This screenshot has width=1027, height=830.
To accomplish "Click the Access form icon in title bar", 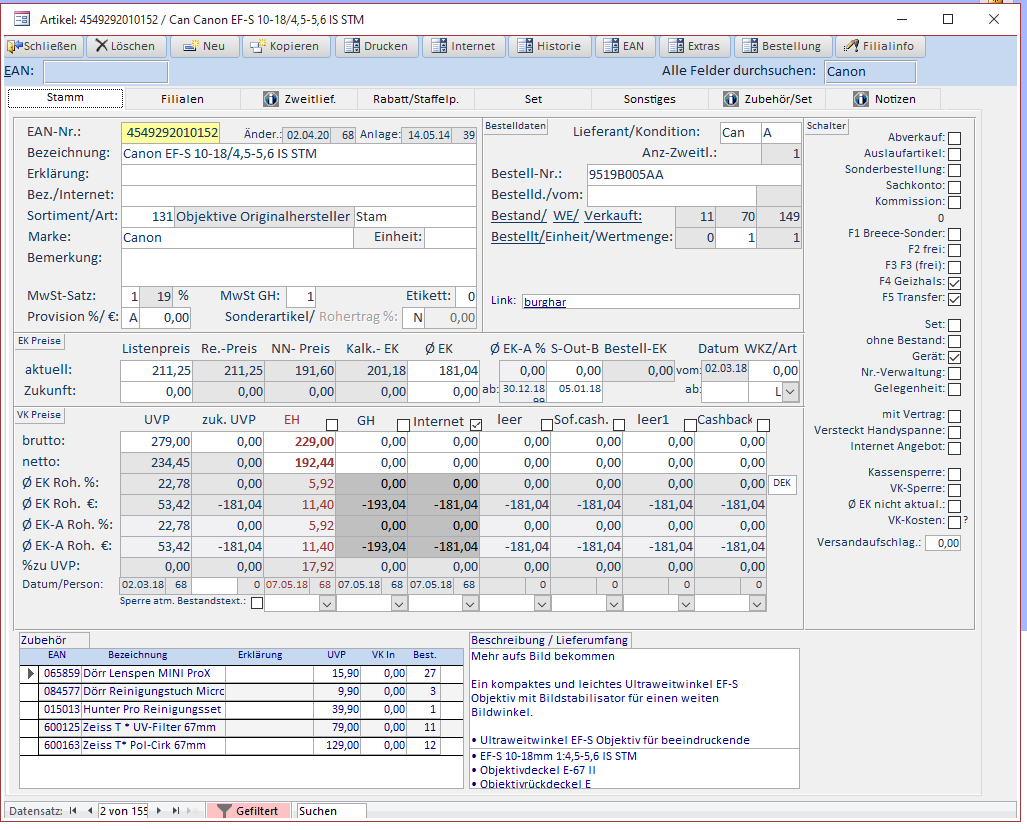I will [x=22, y=19].
